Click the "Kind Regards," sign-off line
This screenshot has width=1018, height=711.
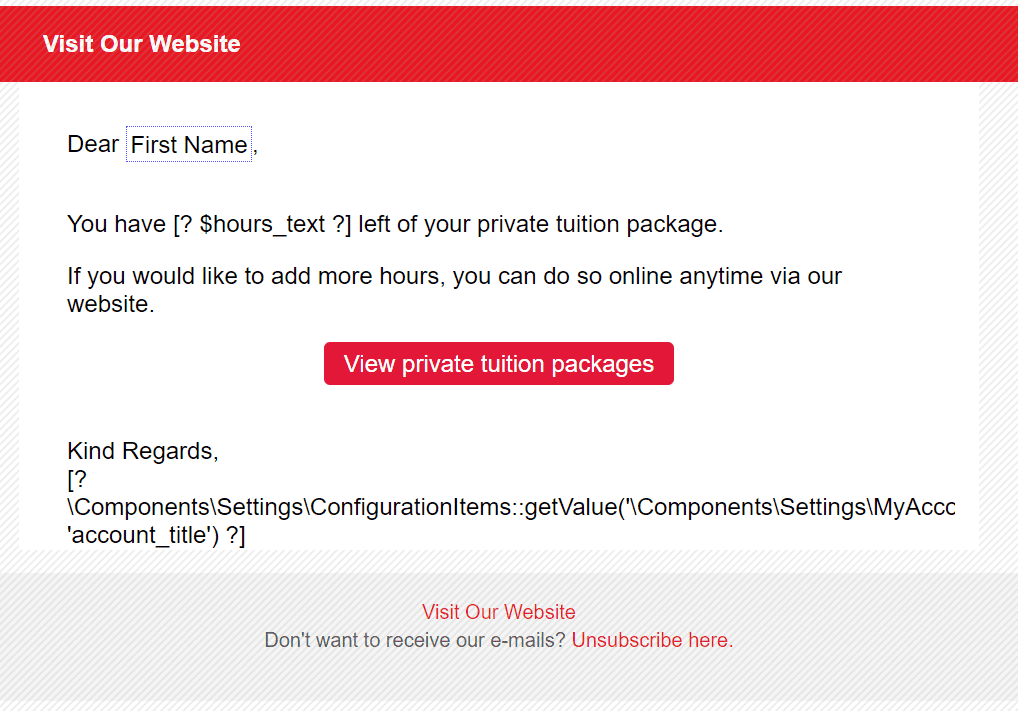pyautogui.click(x=142, y=451)
